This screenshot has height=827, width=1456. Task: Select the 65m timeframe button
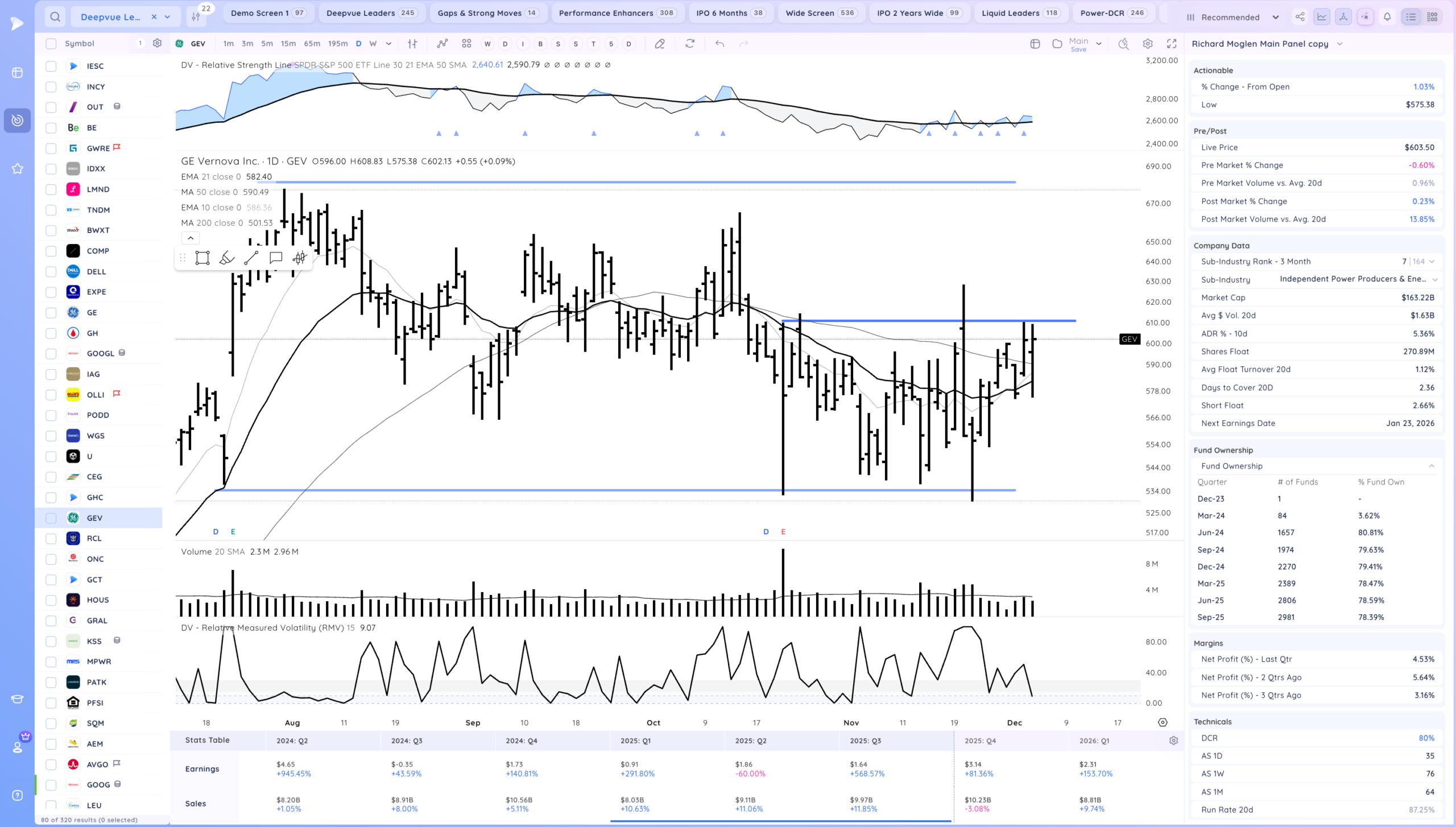[312, 44]
